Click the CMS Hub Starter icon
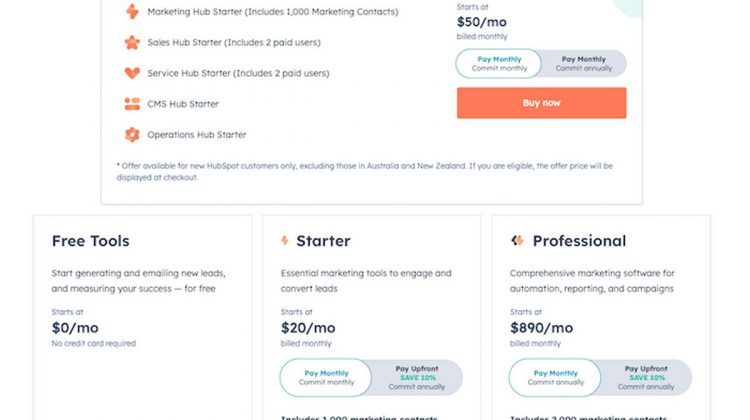This screenshot has width=750, height=420. pos(132,104)
